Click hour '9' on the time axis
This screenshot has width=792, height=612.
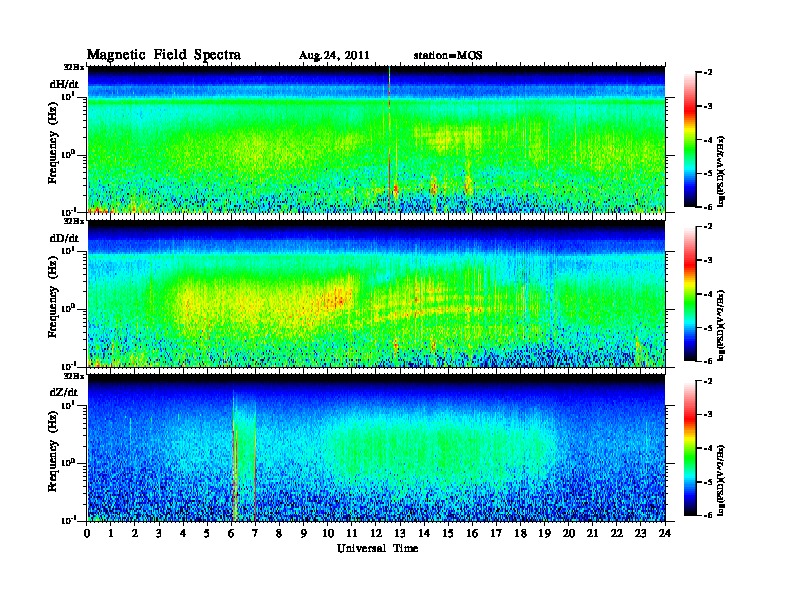(x=304, y=534)
